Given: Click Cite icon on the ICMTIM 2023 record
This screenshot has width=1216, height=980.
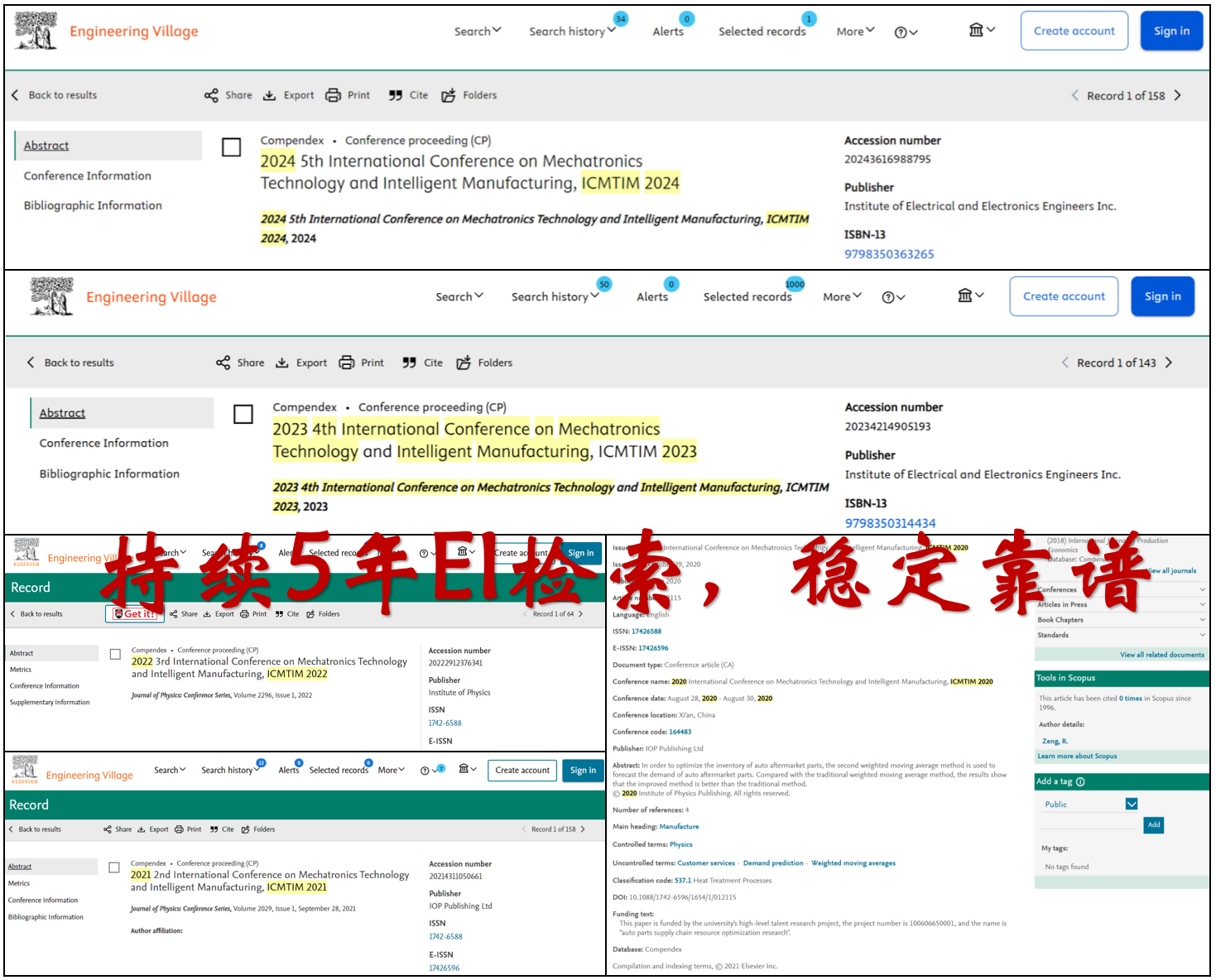Looking at the screenshot, I should pos(409,363).
